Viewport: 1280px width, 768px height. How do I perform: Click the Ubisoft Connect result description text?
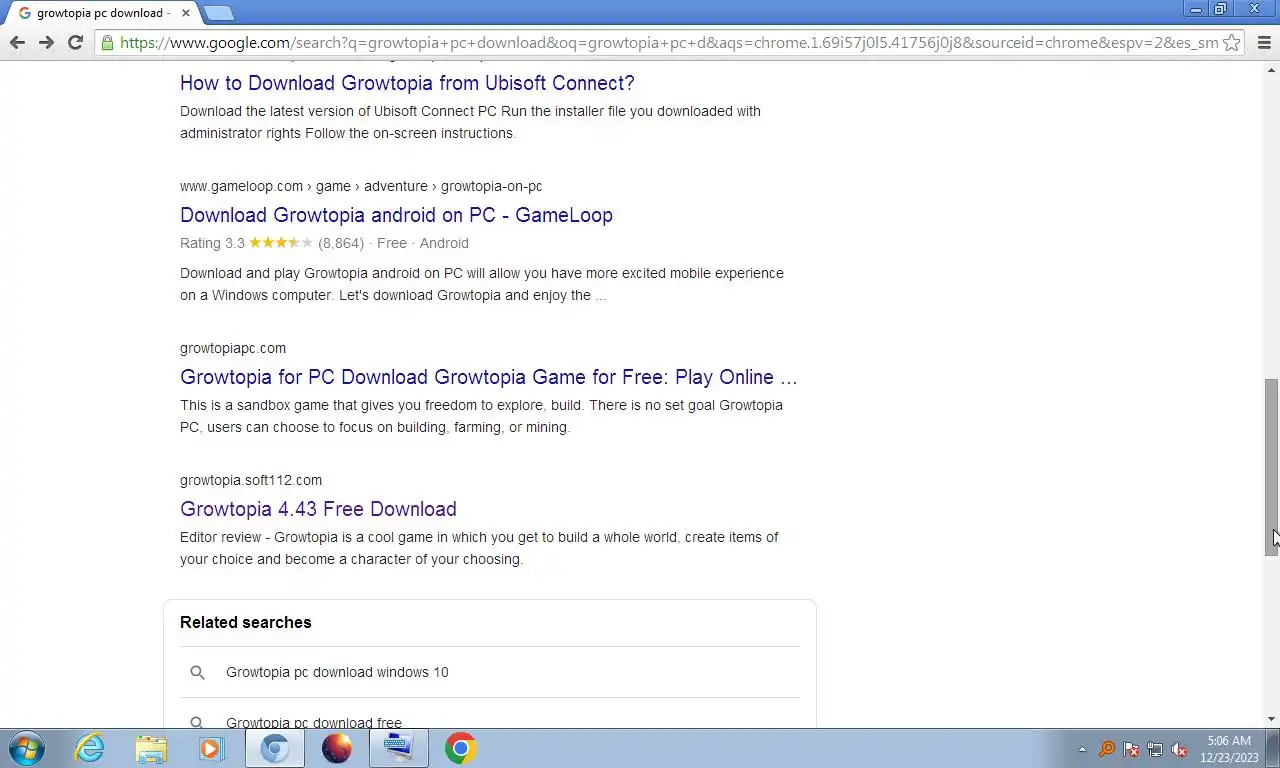[x=470, y=122]
